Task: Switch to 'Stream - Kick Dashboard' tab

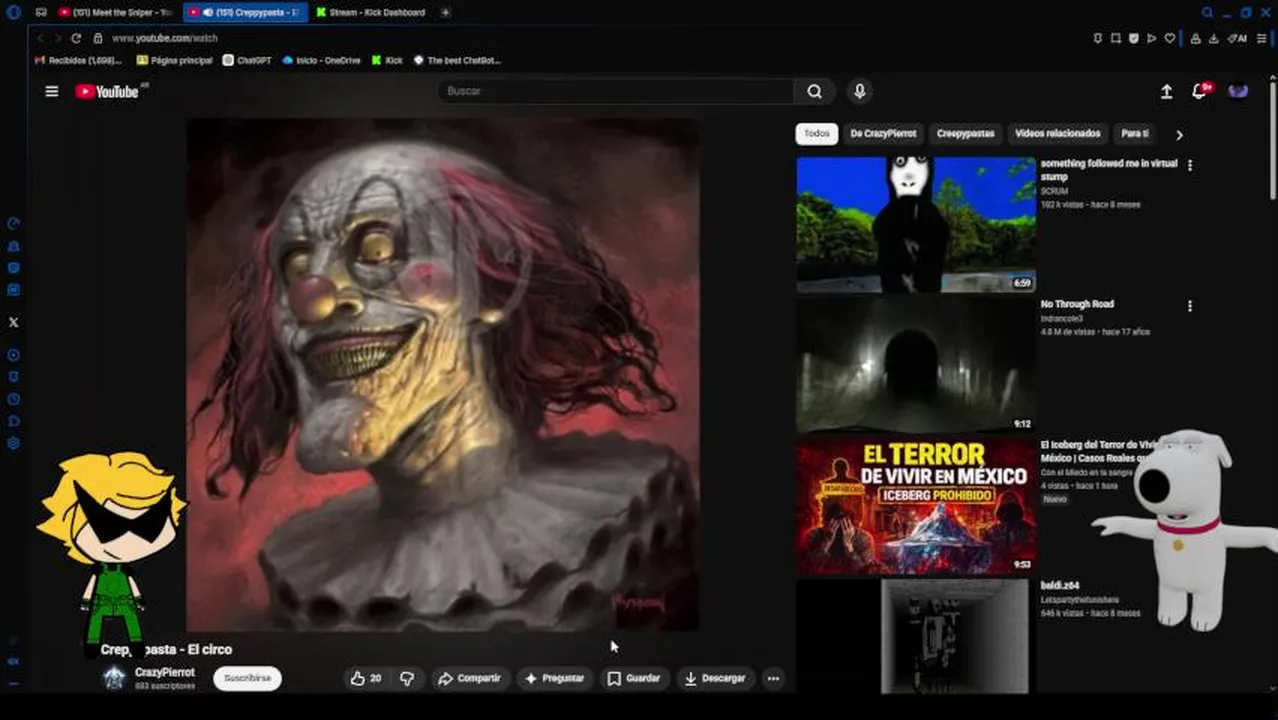Action: click(x=370, y=12)
